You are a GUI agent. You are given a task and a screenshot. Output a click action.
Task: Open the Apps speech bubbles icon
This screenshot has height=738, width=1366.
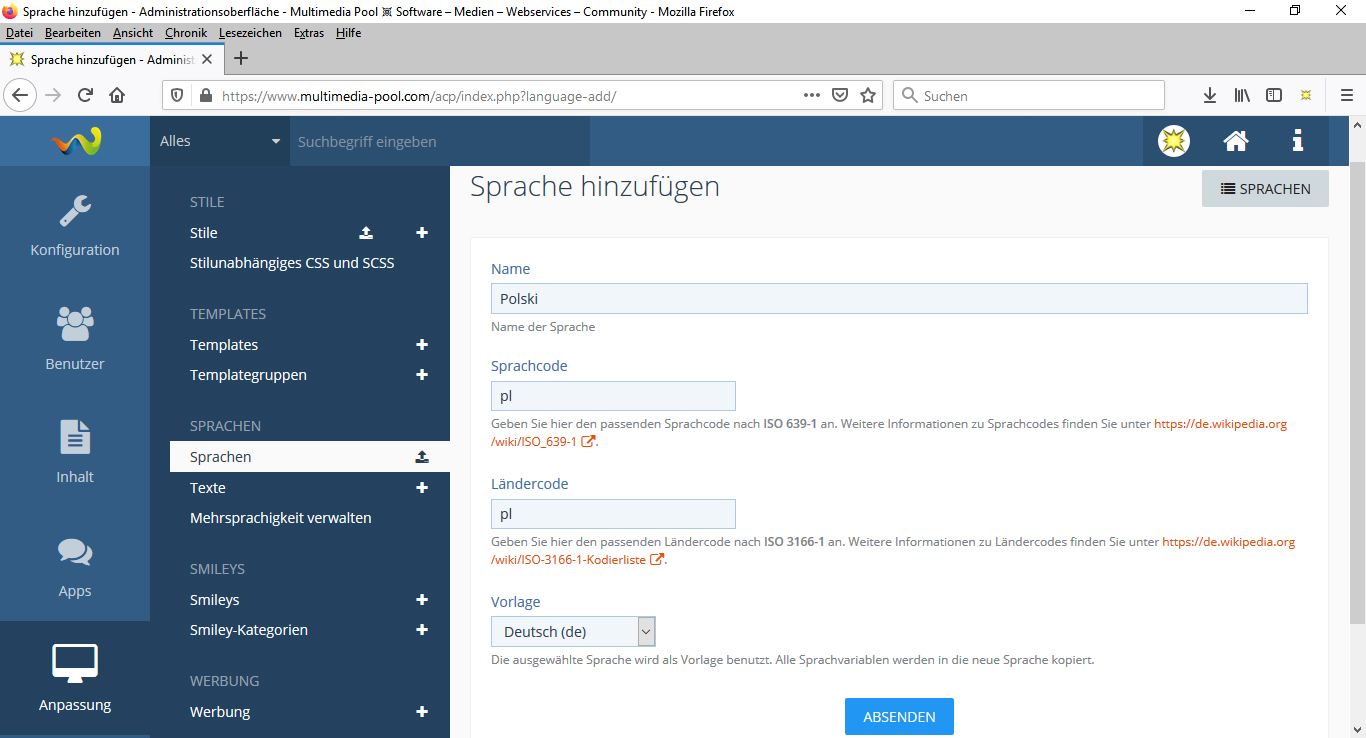75,552
